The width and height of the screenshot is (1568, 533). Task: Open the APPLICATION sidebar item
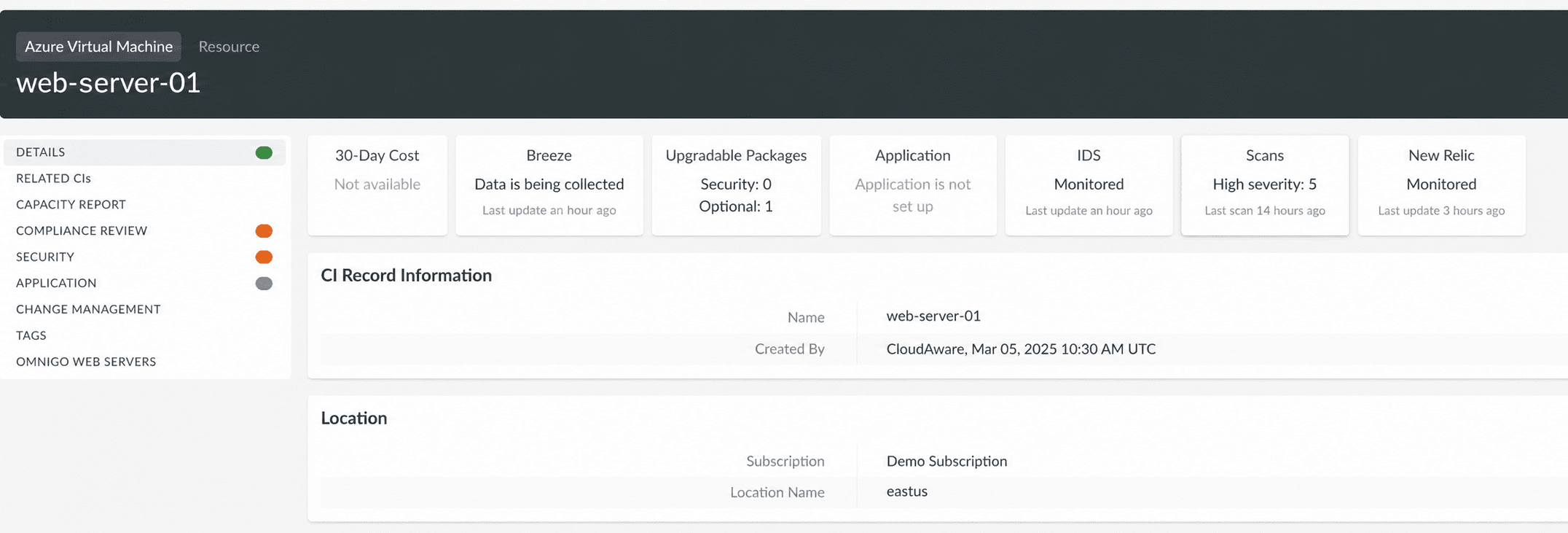pos(144,284)
